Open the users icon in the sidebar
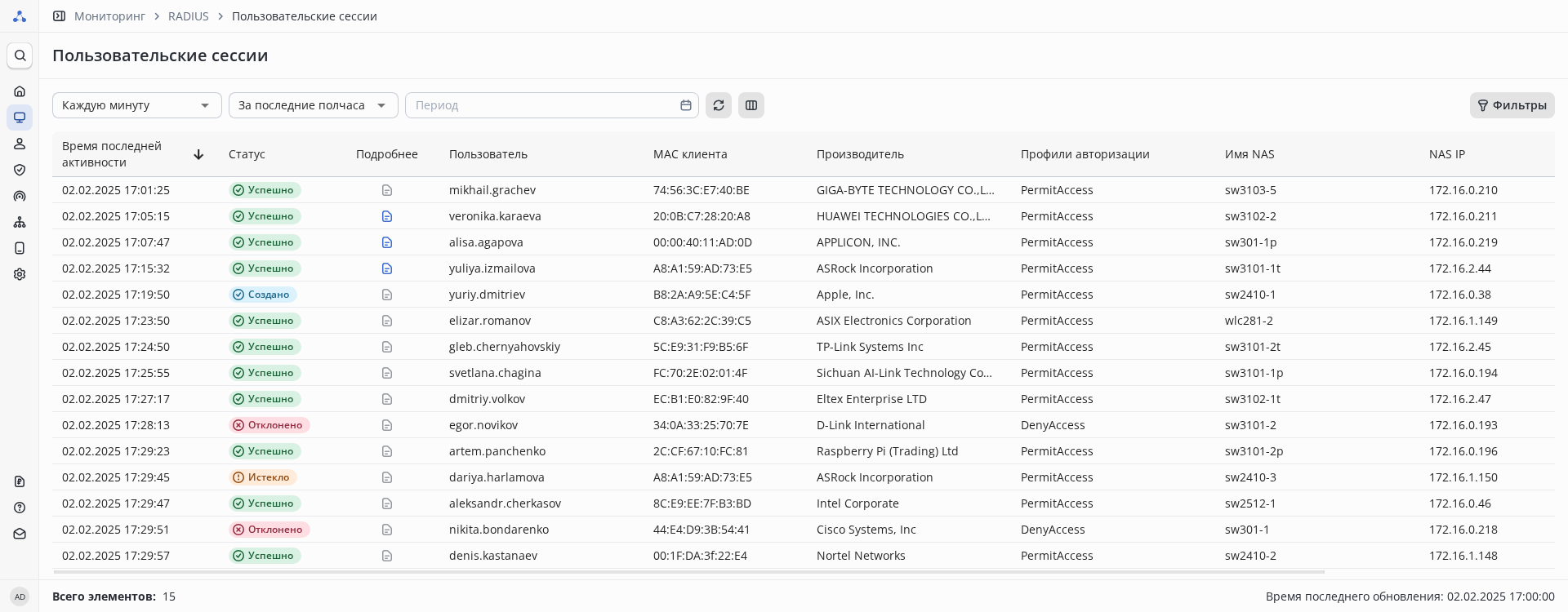The image size is (1568, 612). [x=20, y=144]
